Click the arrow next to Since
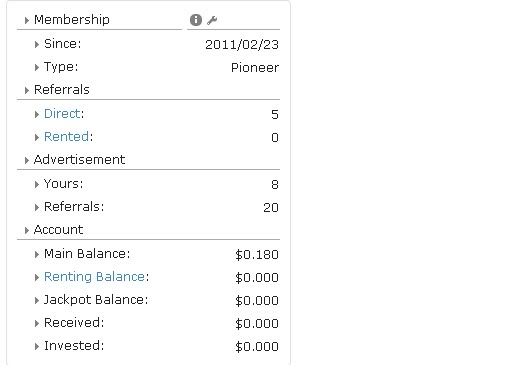This screenshot has height=384, width=512. coord(37,44)
